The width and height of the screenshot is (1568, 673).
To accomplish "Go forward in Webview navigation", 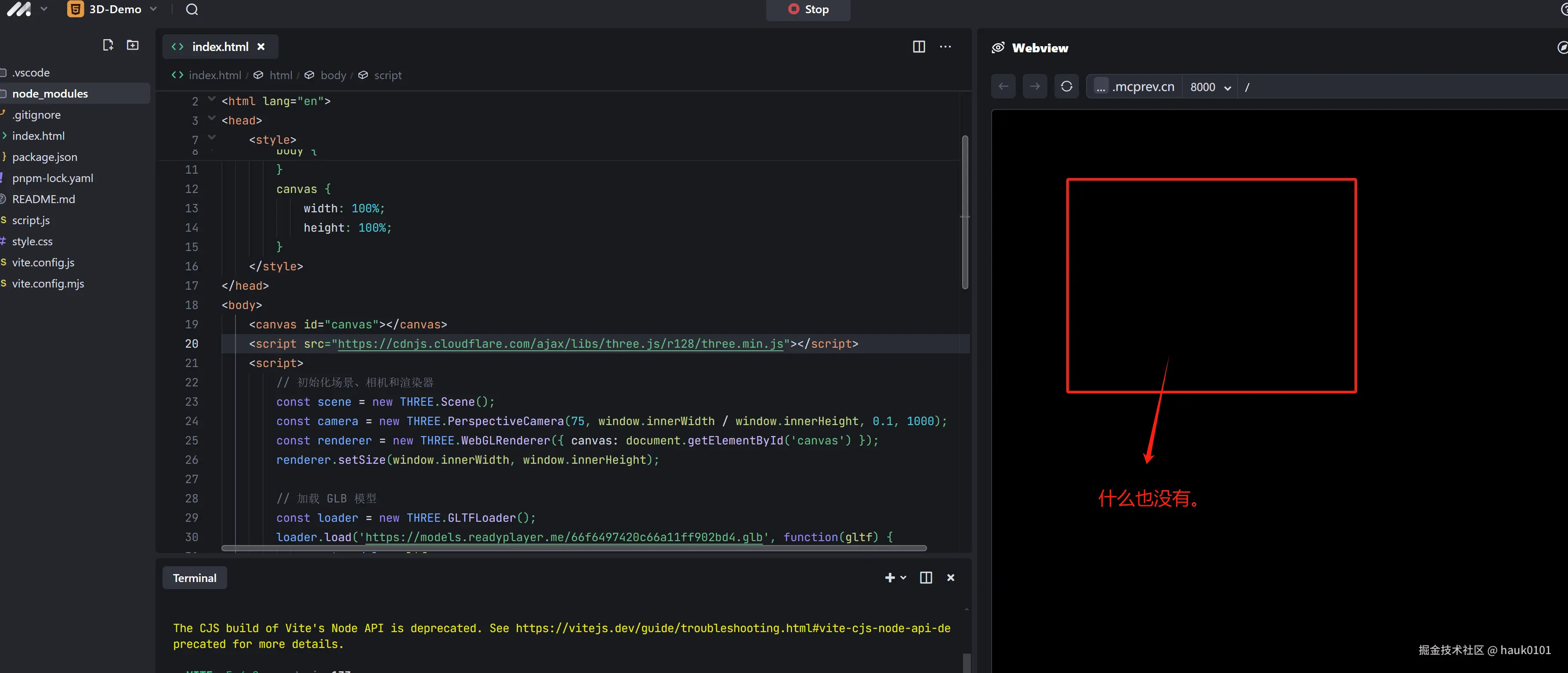I will click(1035, 87).
